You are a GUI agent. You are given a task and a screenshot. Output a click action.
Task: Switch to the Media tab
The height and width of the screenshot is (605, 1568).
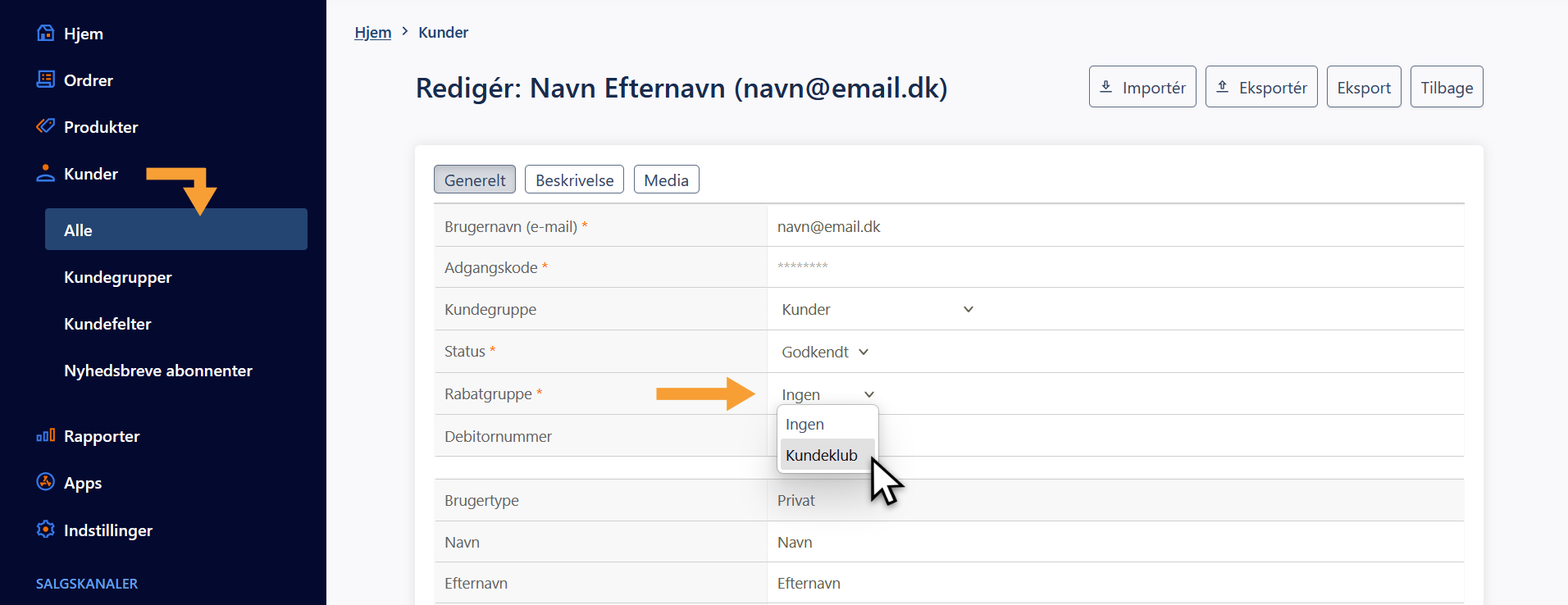666,180
